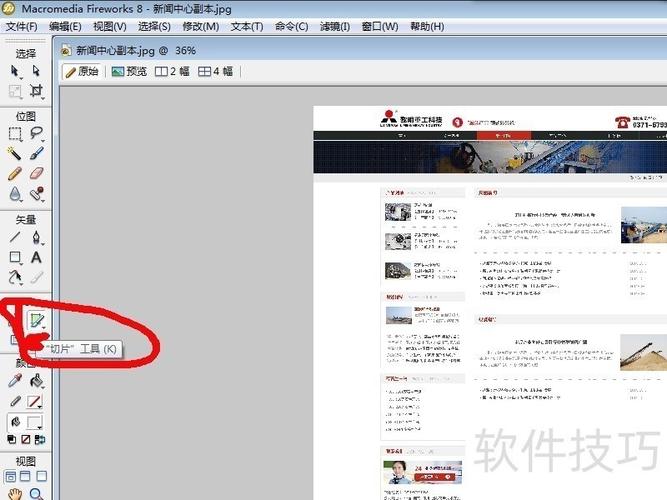Open the 选择(S) menu
This screenshot has width=667, height=500.
(x=154, y=26)
